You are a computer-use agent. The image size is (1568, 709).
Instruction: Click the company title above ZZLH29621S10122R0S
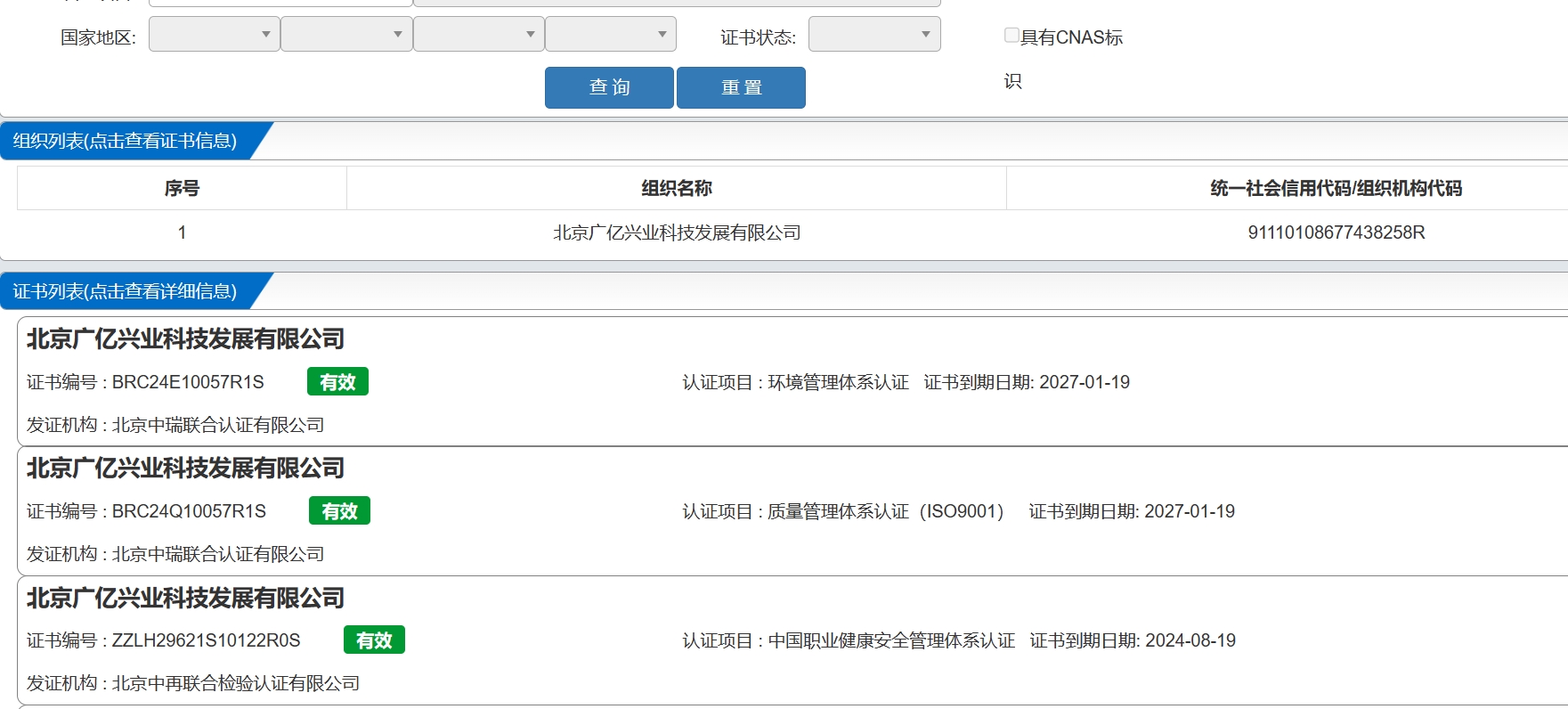coord(185,599)
